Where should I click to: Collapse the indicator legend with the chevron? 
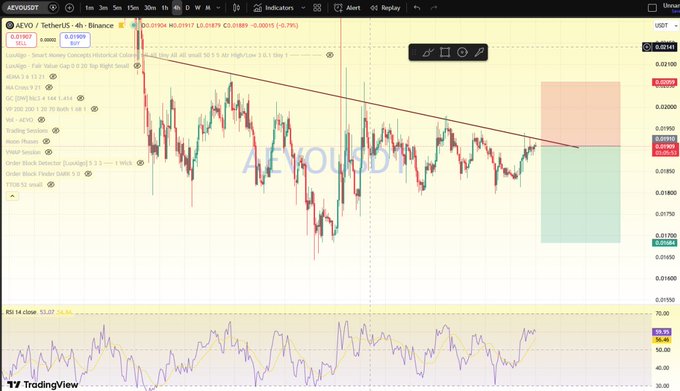(x=12, y=196)
